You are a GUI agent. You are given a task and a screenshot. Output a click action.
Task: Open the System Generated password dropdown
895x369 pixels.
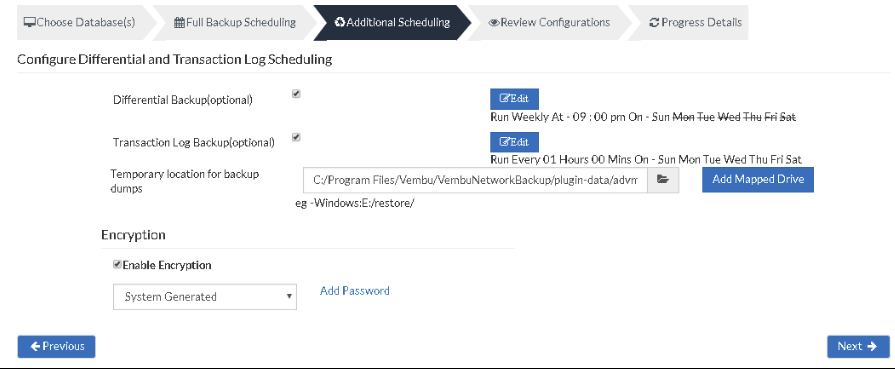click(205, 297)
